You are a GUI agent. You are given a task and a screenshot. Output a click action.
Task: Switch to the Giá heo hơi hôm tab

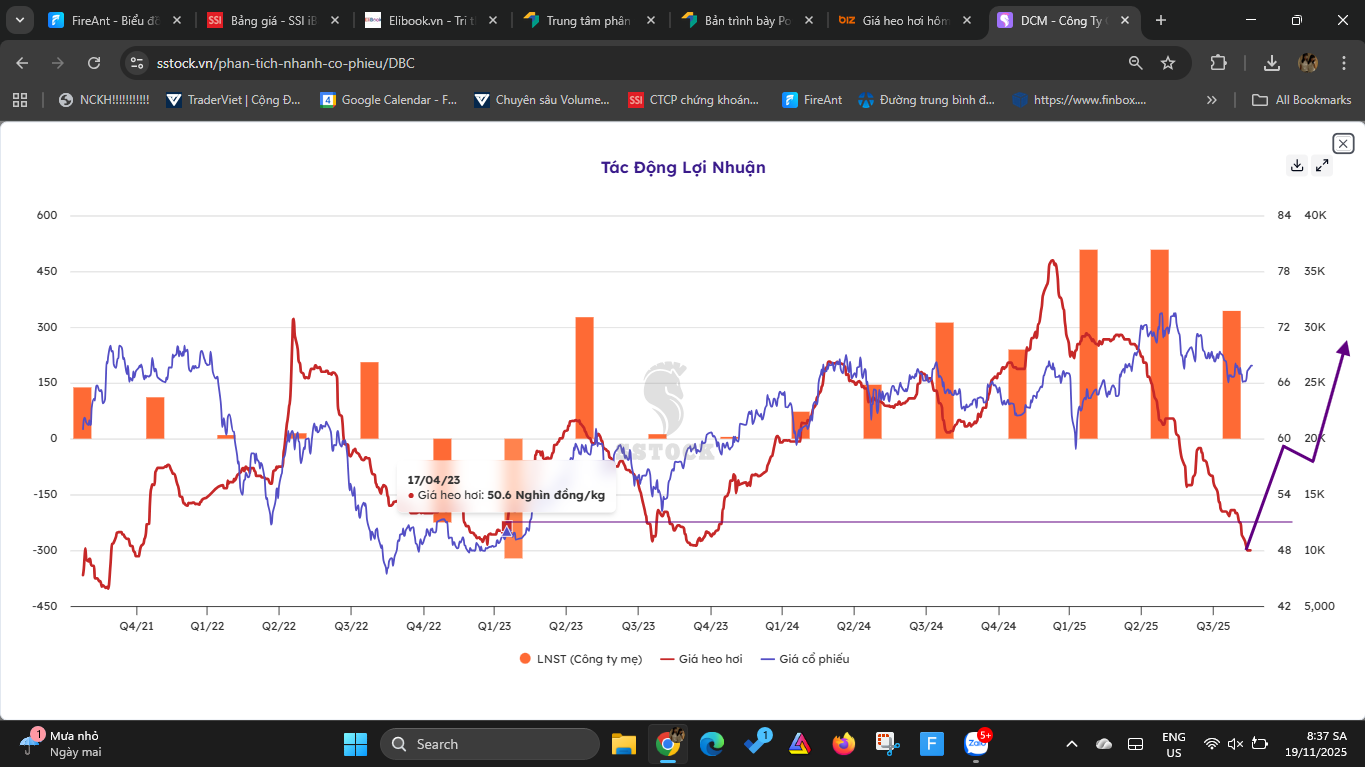click(905, 20)
